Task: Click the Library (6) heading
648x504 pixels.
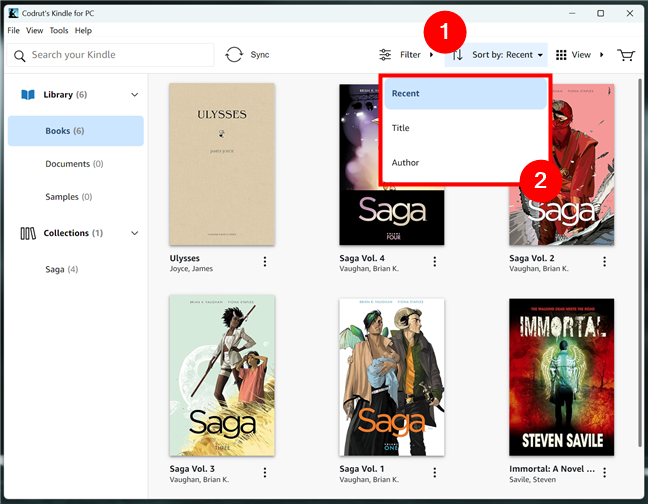Action: (65, 95)
